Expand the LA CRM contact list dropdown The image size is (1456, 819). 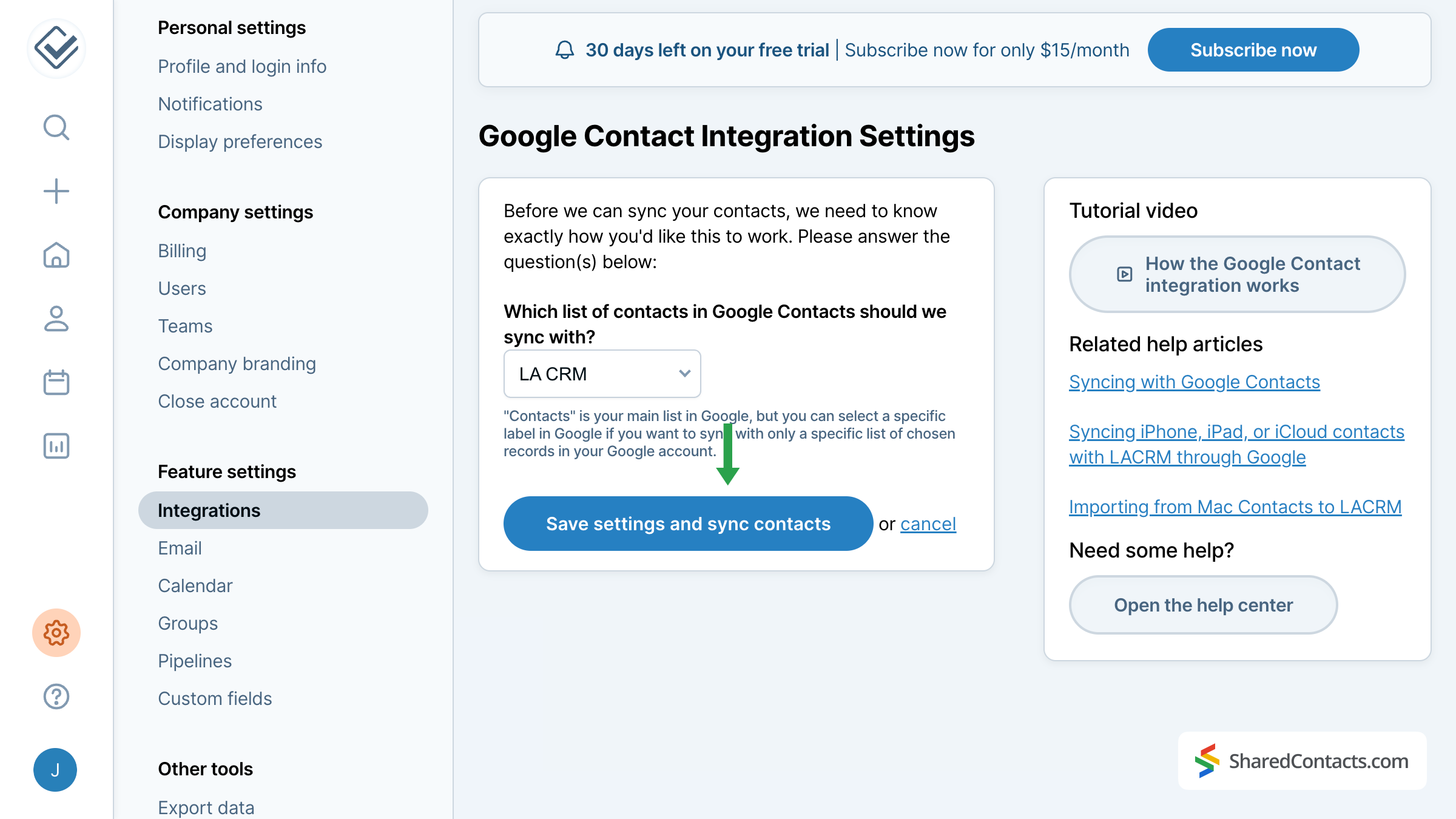click(x=602, y=374)
